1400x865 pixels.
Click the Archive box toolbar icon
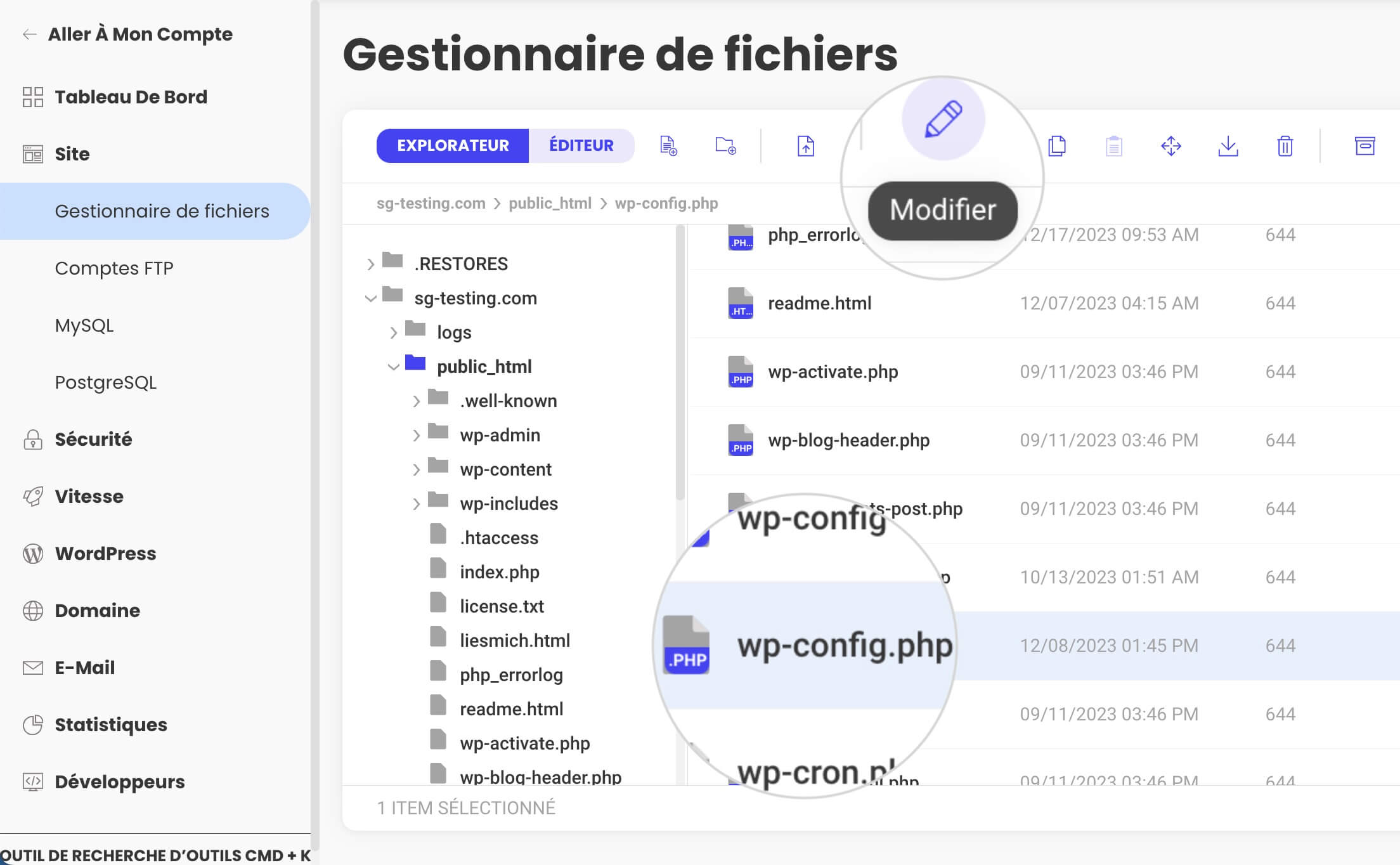[x=1364, y=146]
